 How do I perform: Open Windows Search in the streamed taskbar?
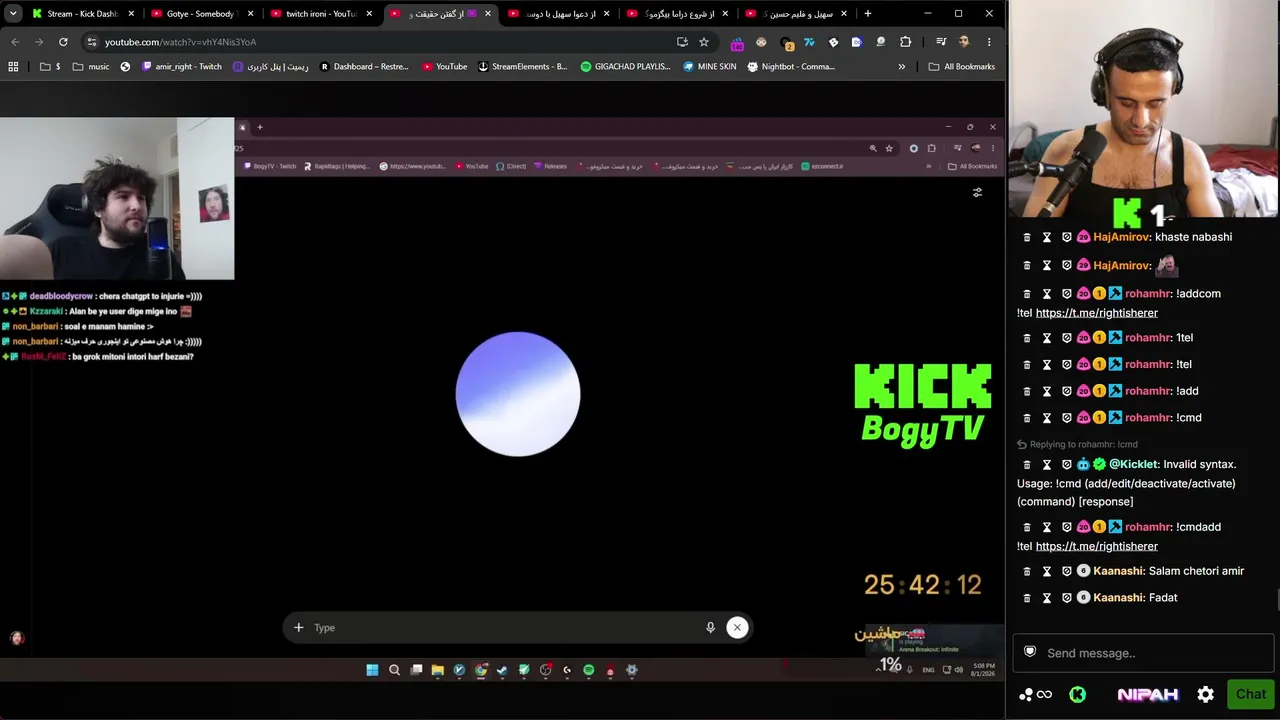394,670
